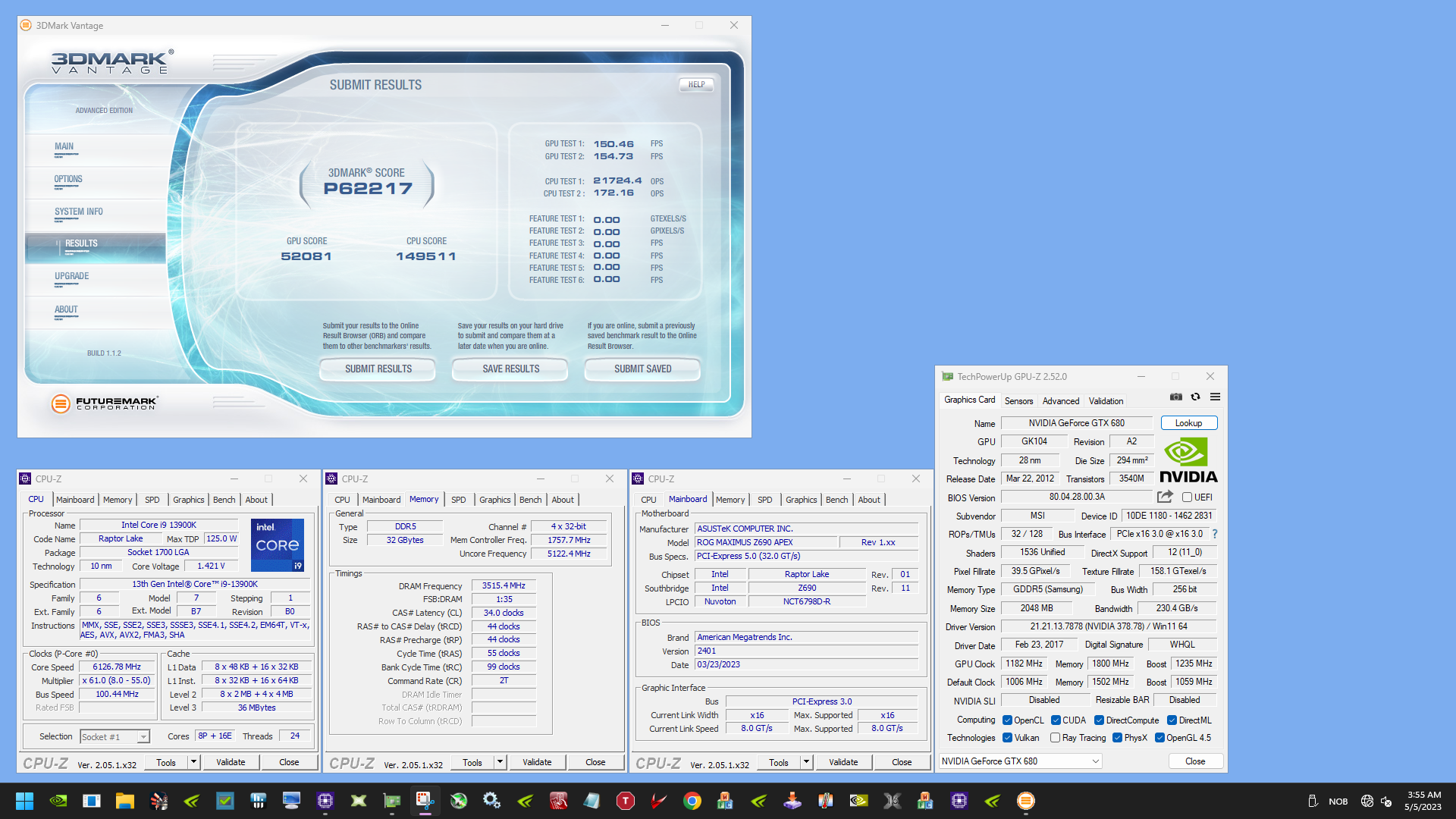Click the Lookup button in GPU-Z
The width and height of the screenshot is (1456, 819).
point(1188,423)
